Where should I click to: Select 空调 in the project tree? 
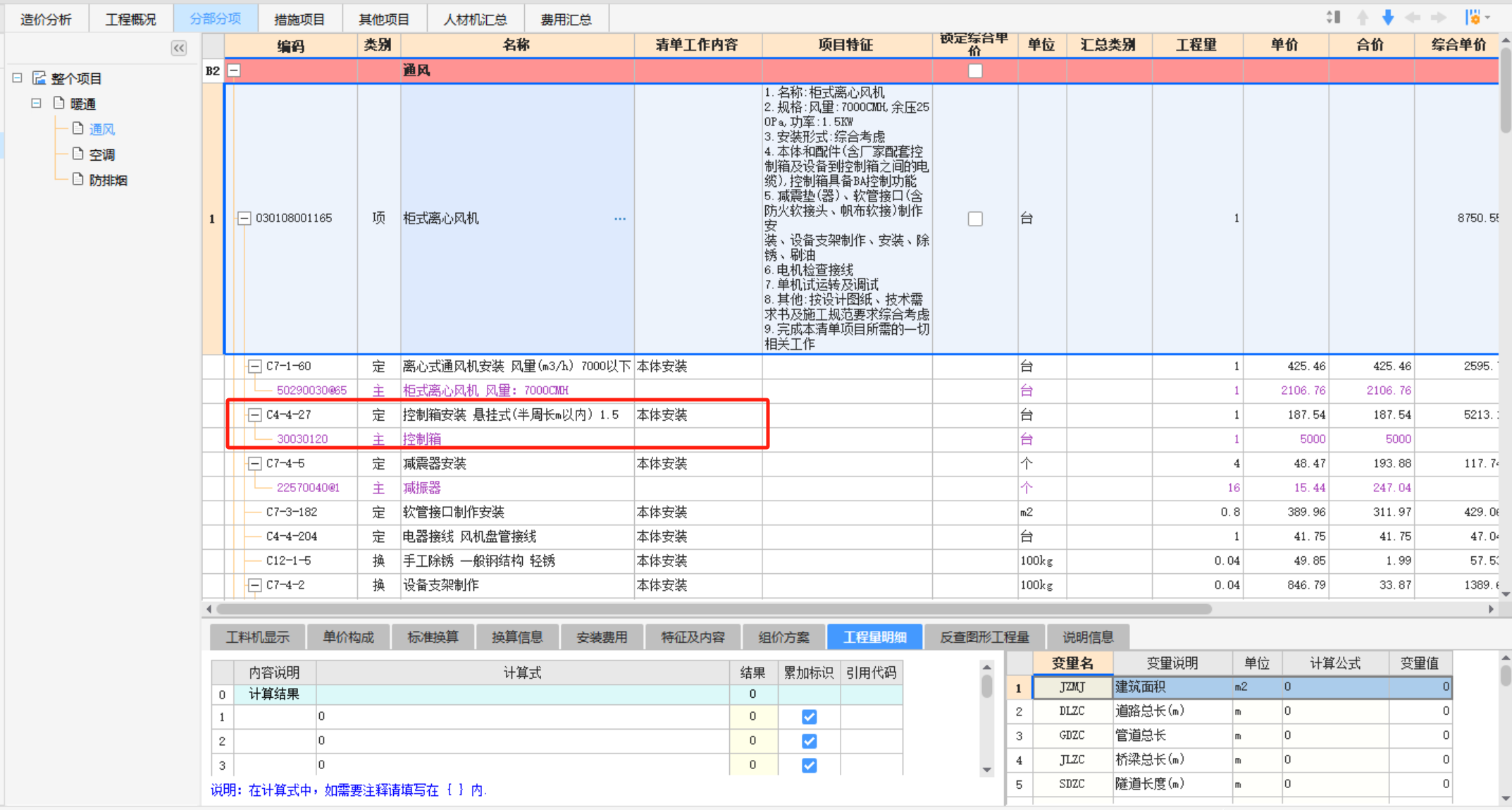102,154
